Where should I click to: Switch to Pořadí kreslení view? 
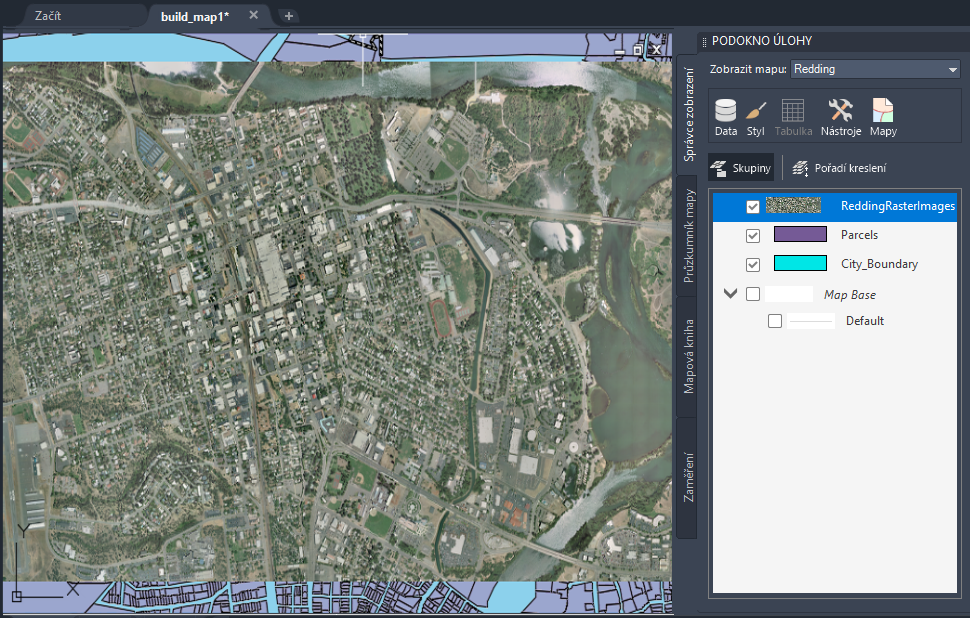pos(839,168)
